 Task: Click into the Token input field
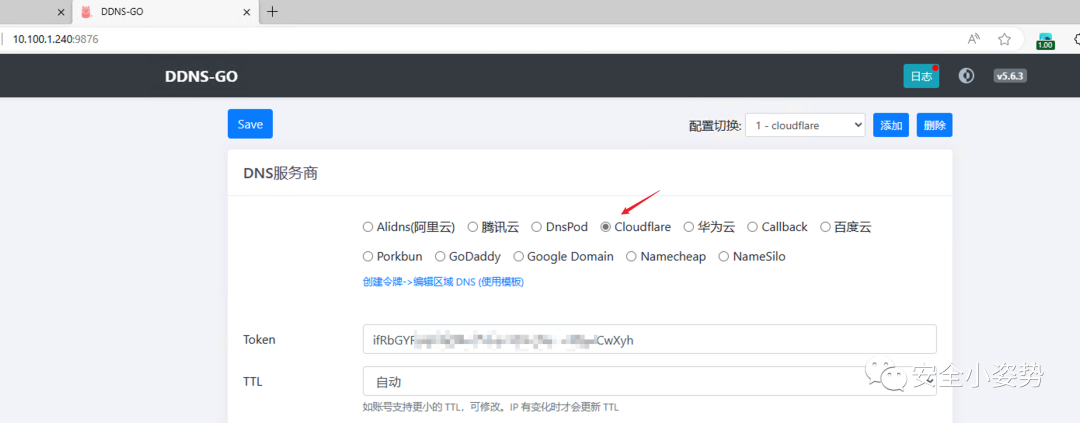[x=650, y=340]
